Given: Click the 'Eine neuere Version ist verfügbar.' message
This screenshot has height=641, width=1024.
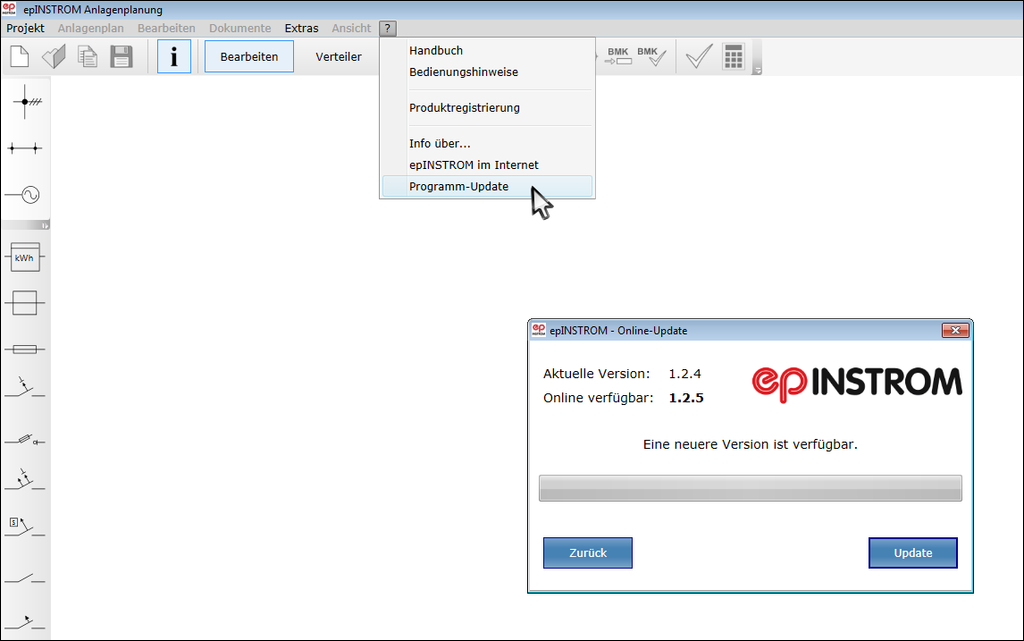Looking at the screenshot, I should [750, 445].
